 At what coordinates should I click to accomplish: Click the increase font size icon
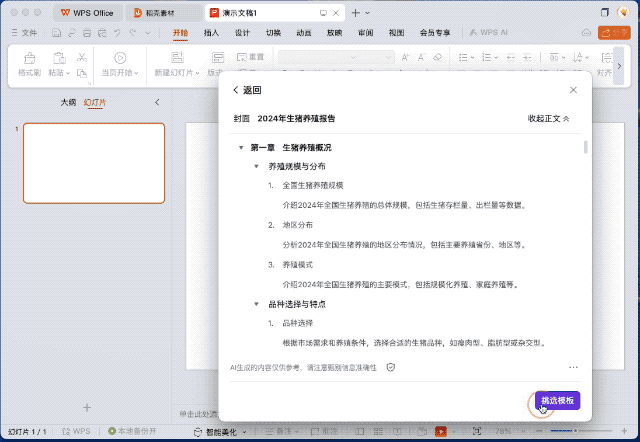point(405,58)
